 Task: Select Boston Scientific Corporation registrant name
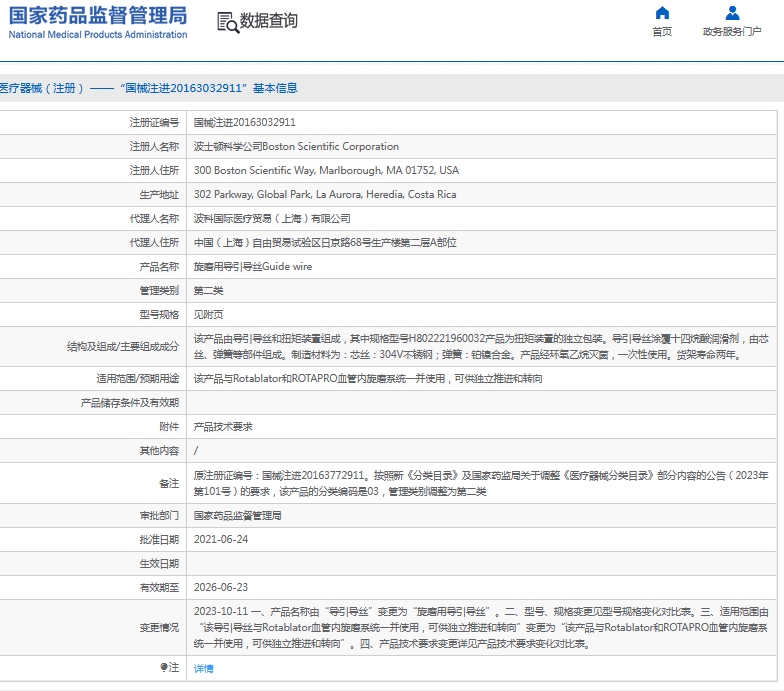point(296,146)
